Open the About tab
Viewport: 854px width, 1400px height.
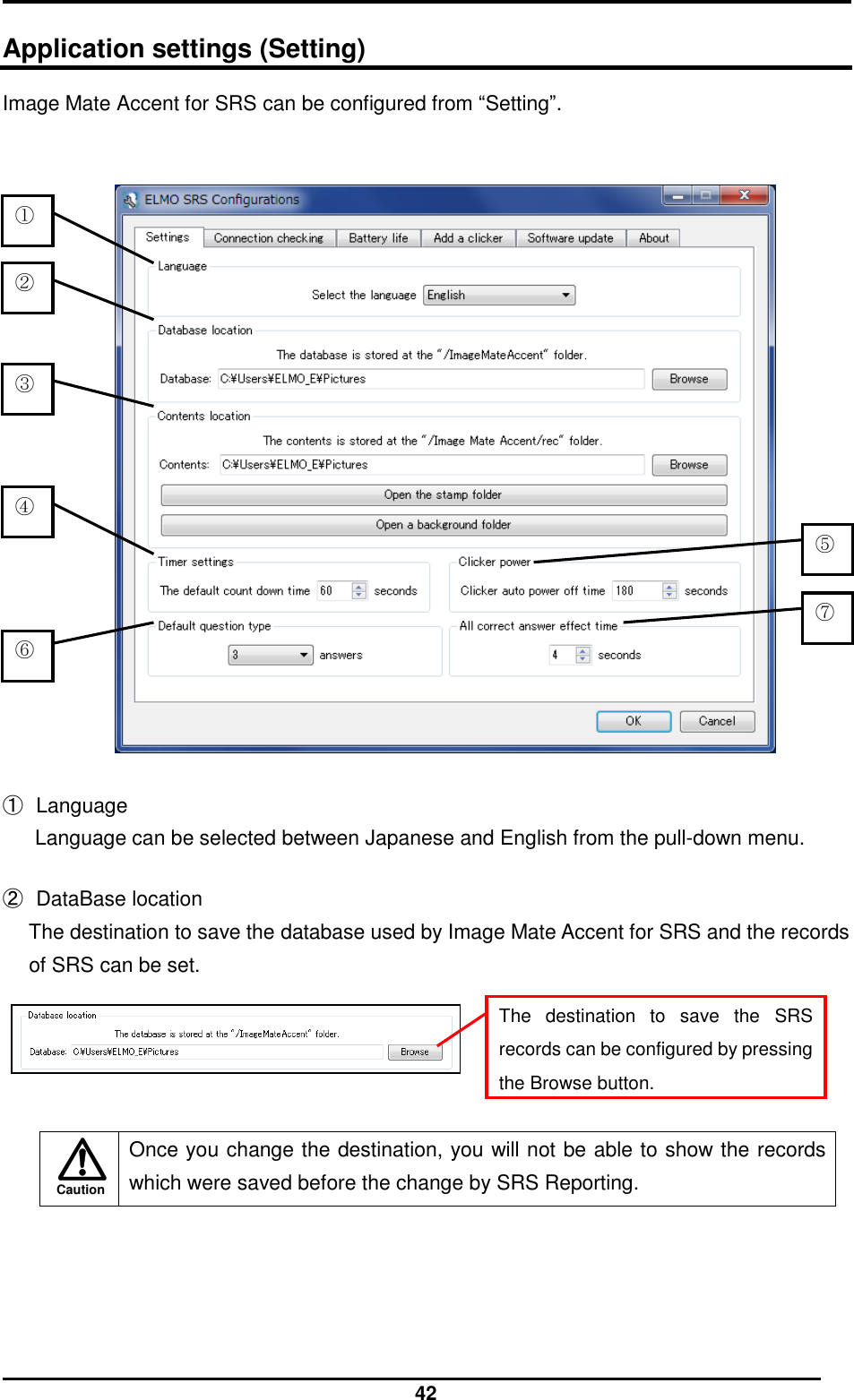point(653,238)
